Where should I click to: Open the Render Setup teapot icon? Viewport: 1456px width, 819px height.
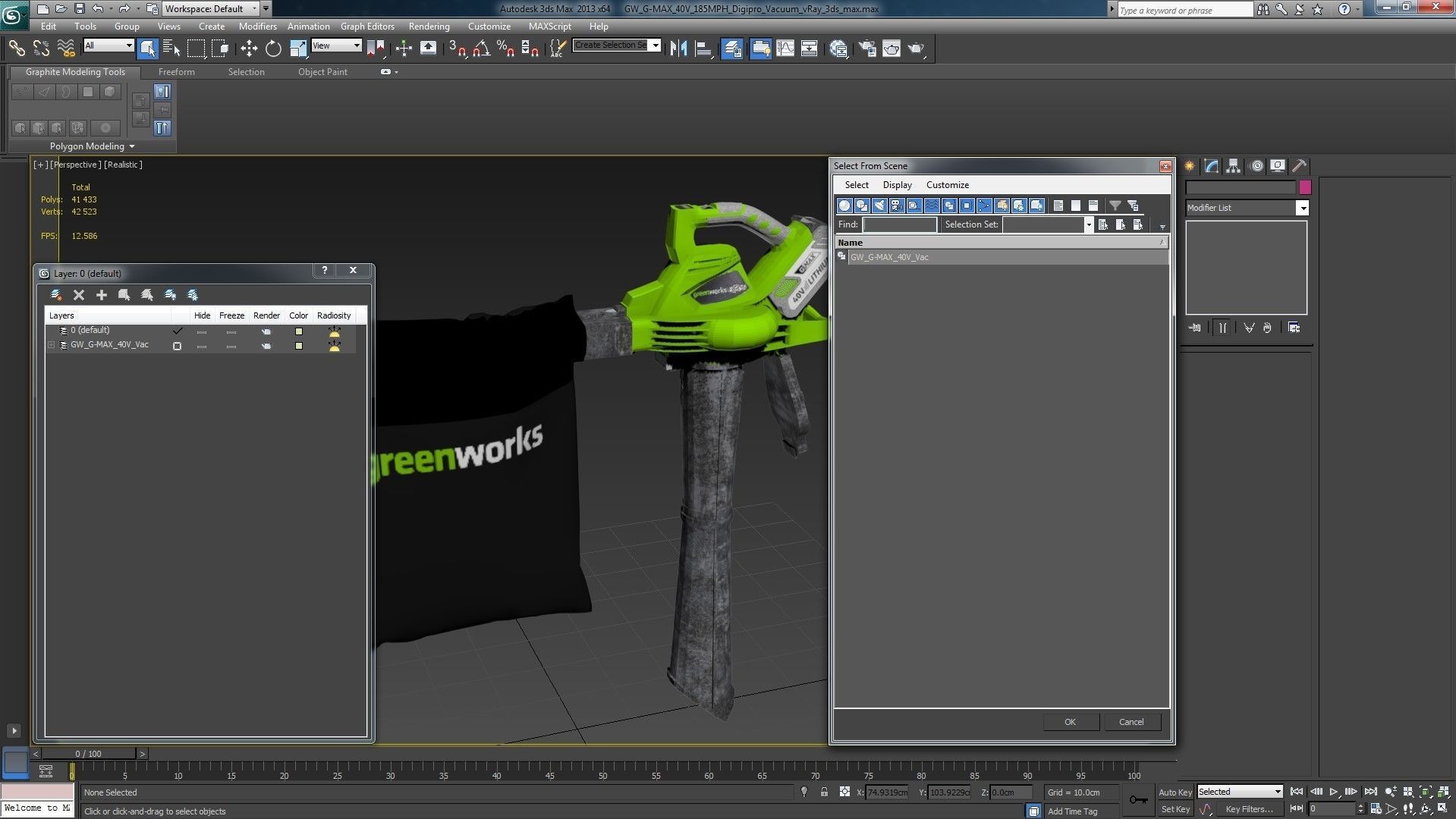click(867, 48)
